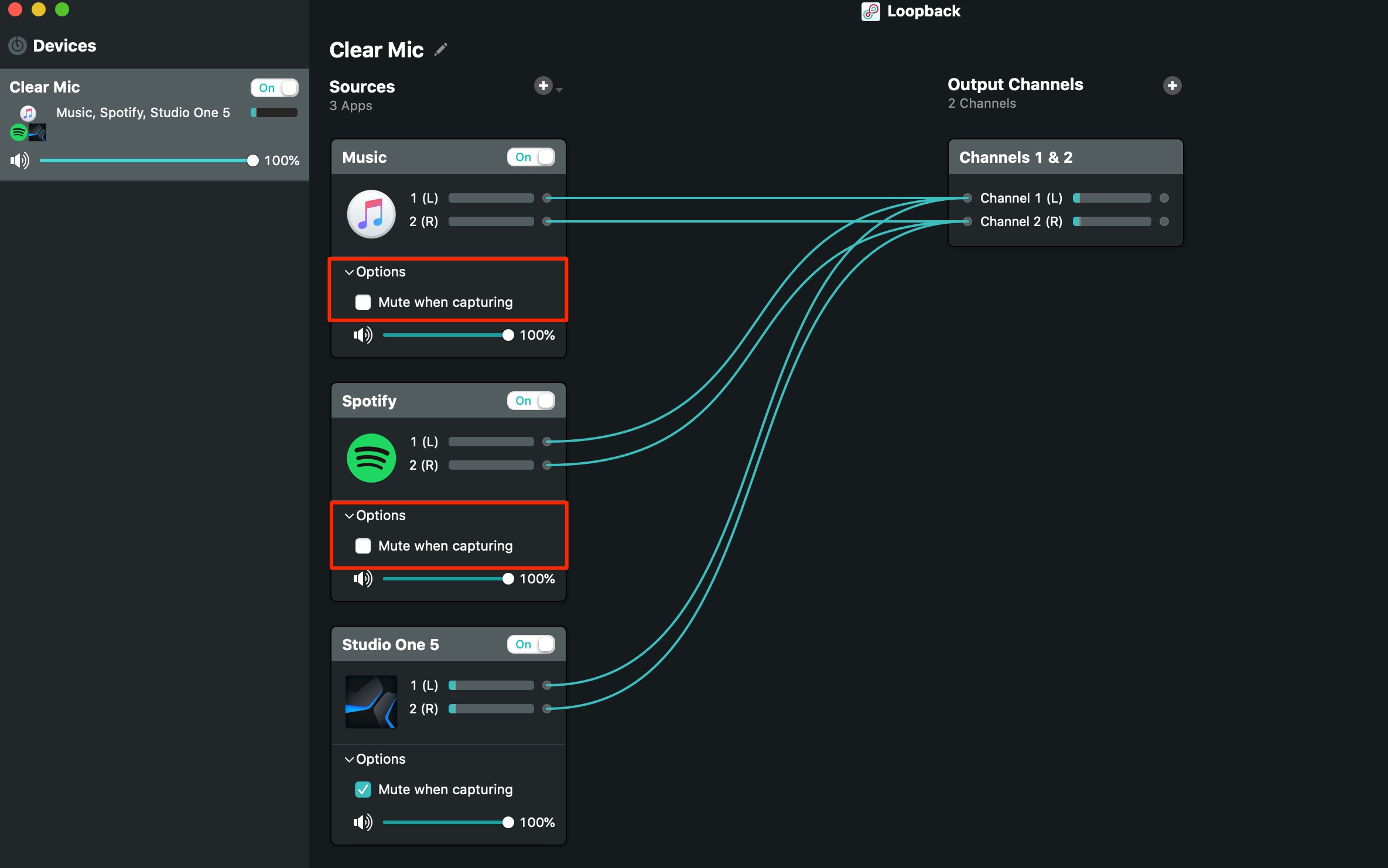
Task: Click the Clear Mic device speaker icon
Action: point(19,160)
